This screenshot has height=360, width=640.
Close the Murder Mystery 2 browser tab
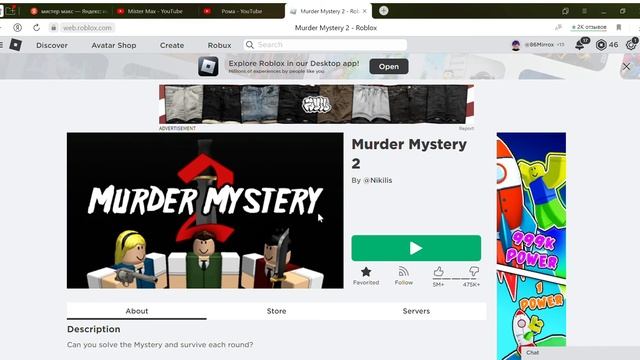coord(364,11)
